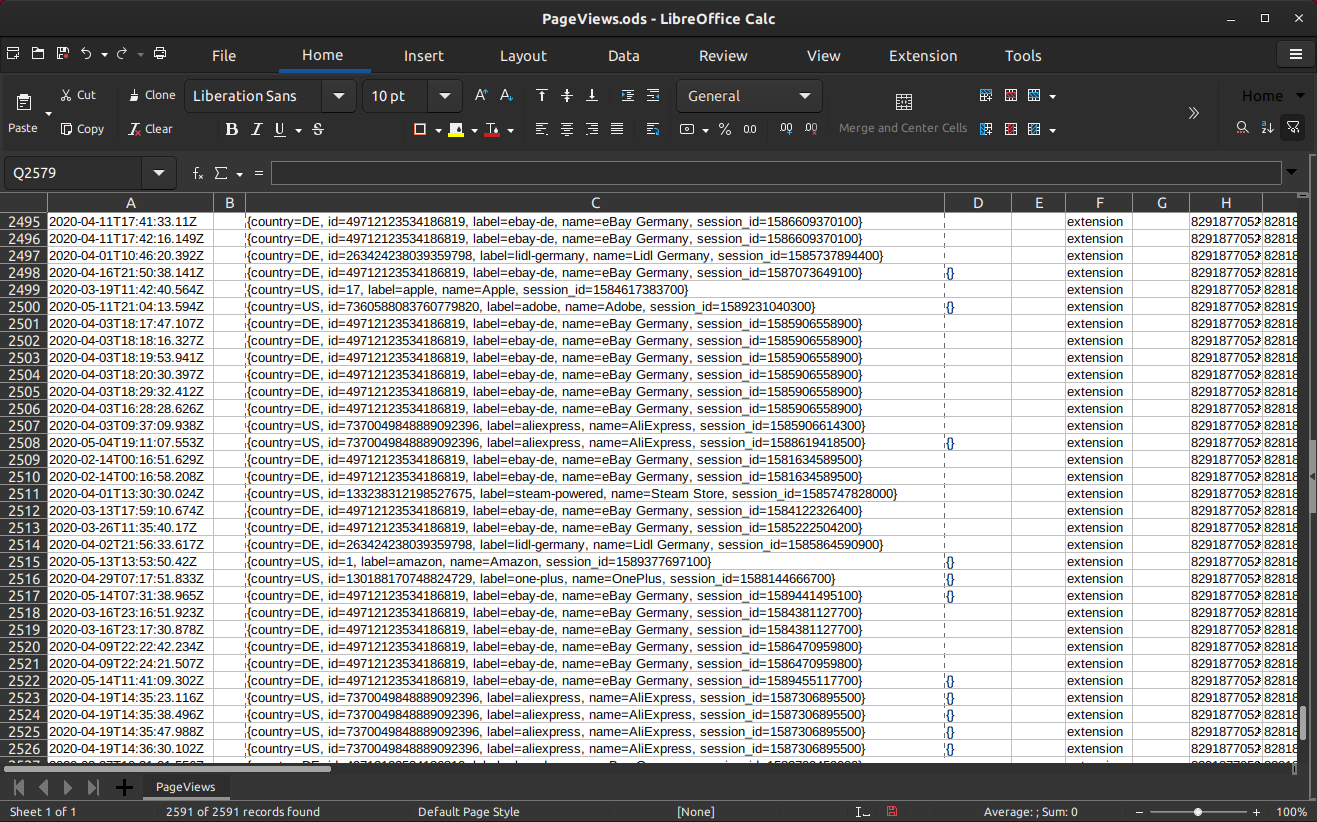This screenshot has width=1317, height=822.
Task: Open the Data menu tab
Action: [623, 56]
